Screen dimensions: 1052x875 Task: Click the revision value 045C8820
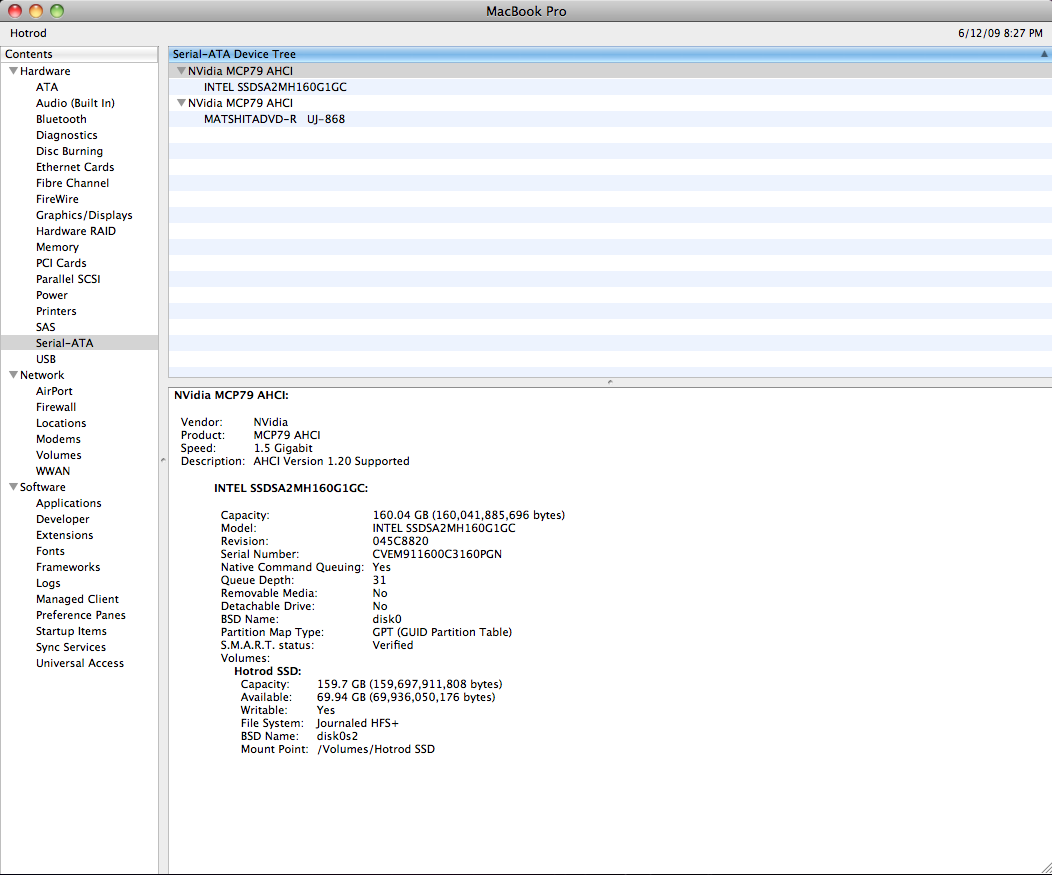tap(401, 541)
